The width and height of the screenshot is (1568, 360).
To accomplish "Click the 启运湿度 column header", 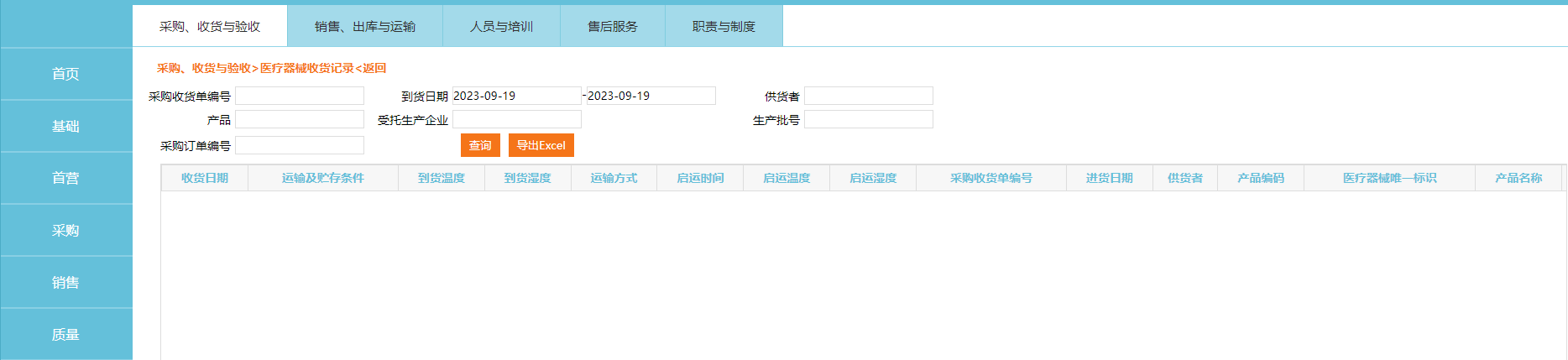I will (x=873, y=178).
